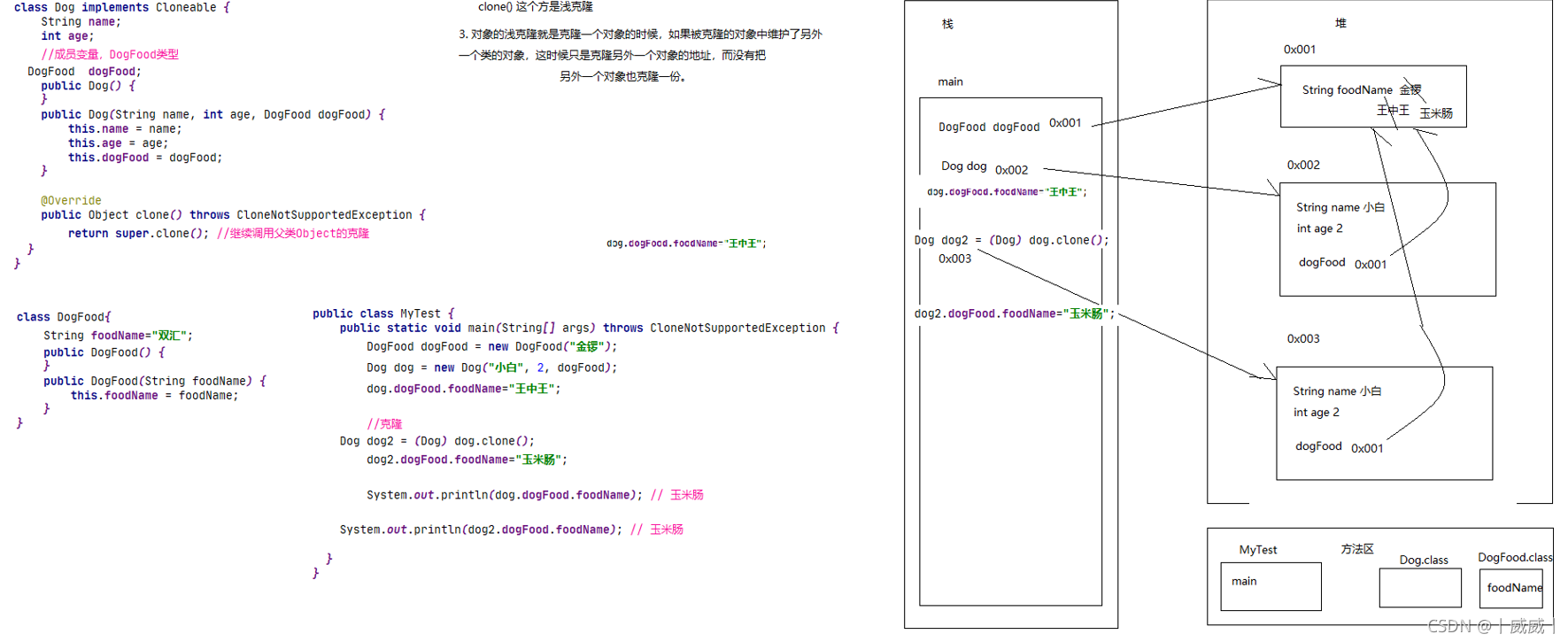Click the 'foodName' box under DogFood.class
The height and width of the screenshot is (642, 1568).
(1511, 588)
